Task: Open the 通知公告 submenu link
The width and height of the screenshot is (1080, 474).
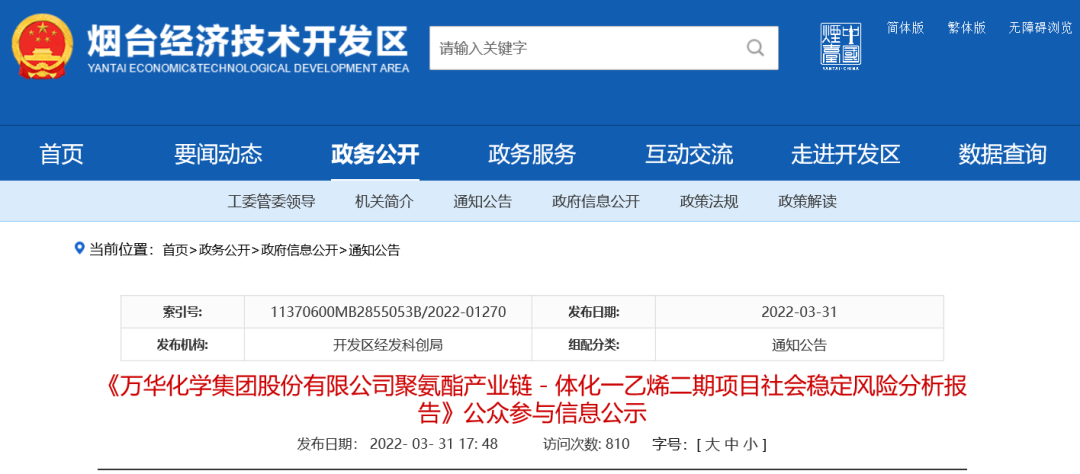Action: (x=483, y=202)
